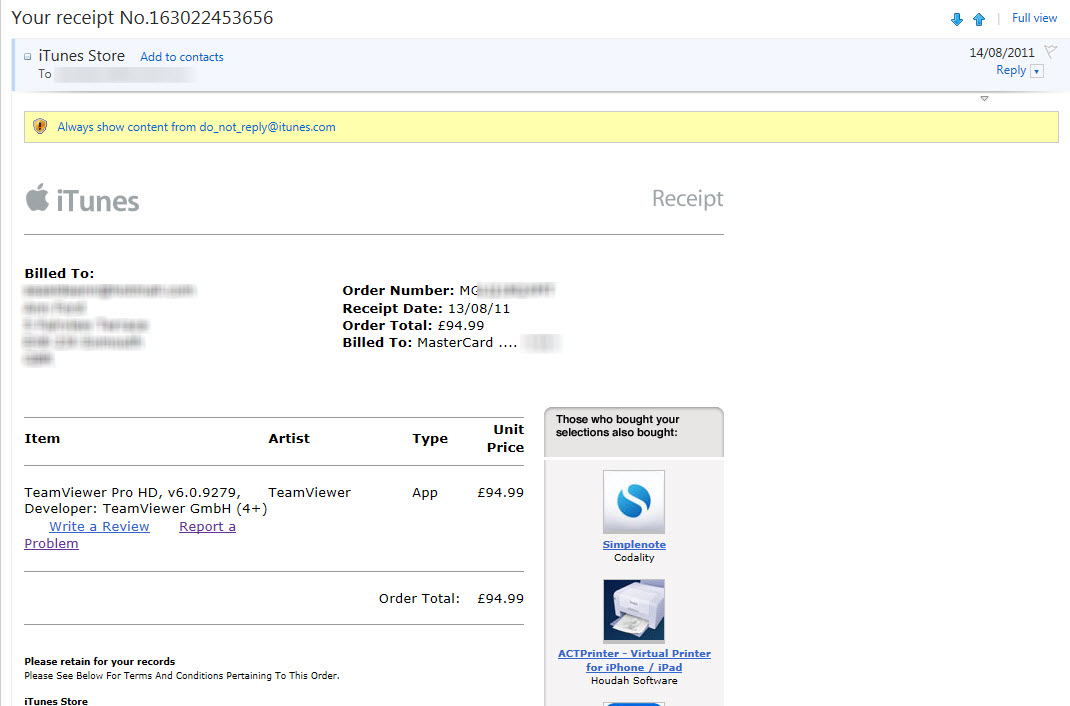Add iTunes Store to contacts
Screen dimensions: 1070x706
(x=182, y=57)
